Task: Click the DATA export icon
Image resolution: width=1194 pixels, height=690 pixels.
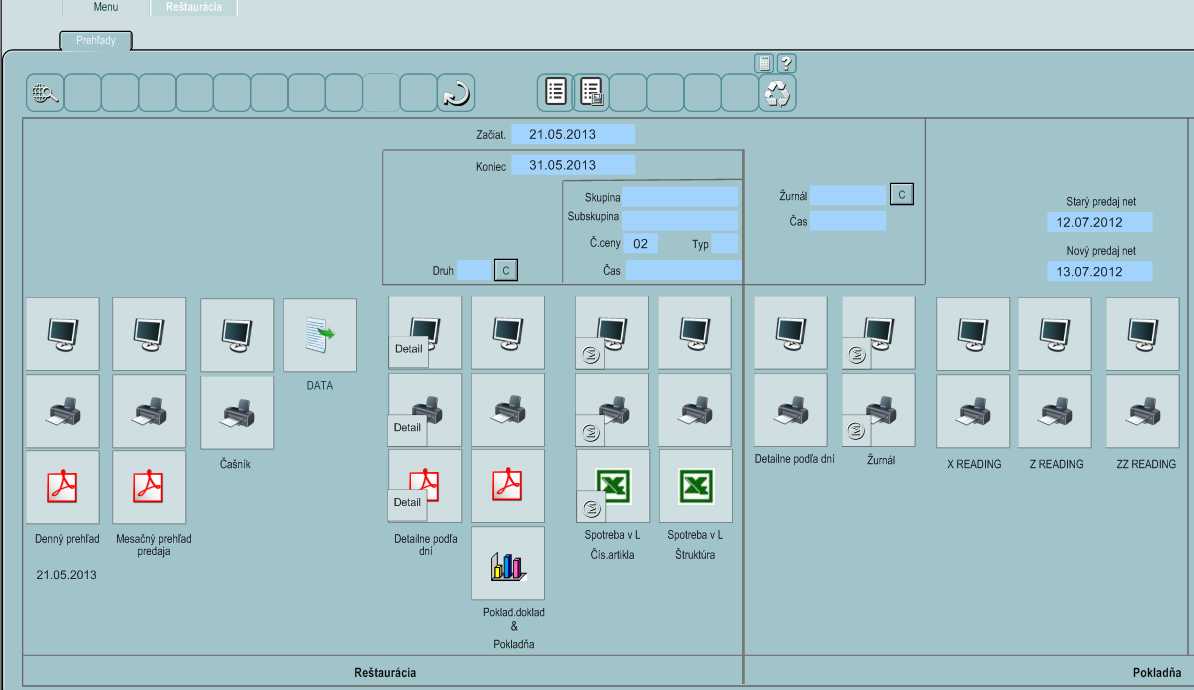Action: tap(320, 335)
